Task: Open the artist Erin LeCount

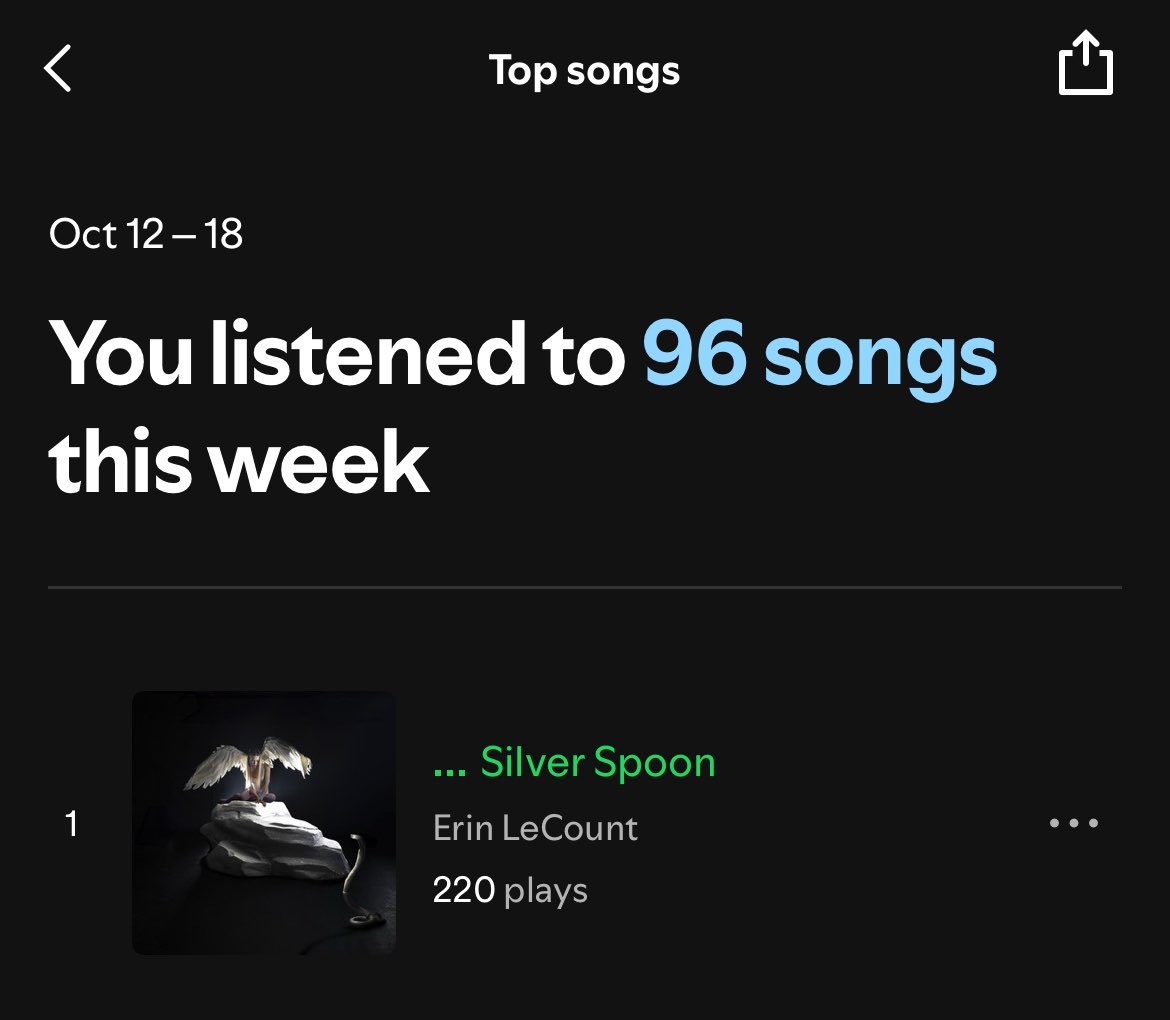Action: click(535, 828)
